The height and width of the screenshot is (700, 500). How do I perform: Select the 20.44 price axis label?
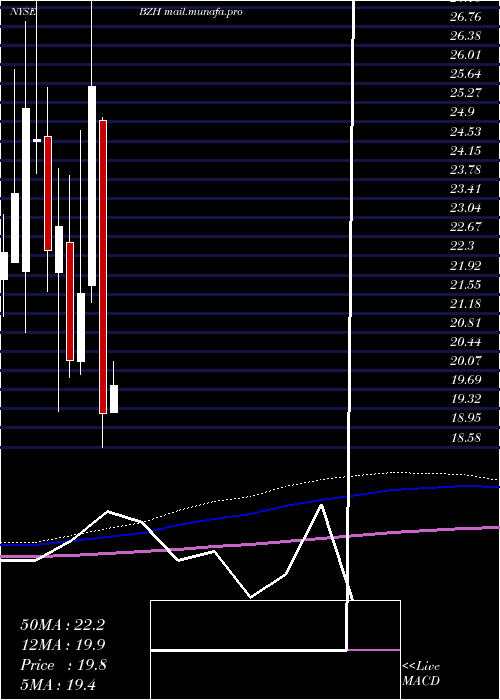(465, 342)
